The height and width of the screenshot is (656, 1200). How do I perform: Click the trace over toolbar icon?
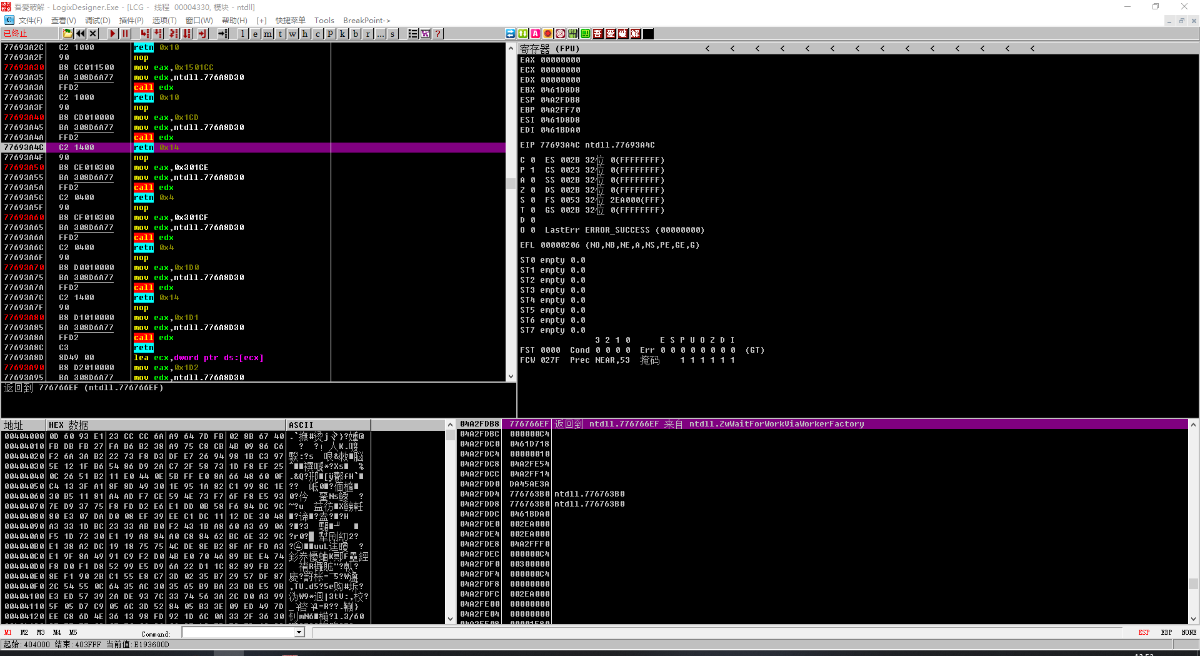(x=188, y=33)
